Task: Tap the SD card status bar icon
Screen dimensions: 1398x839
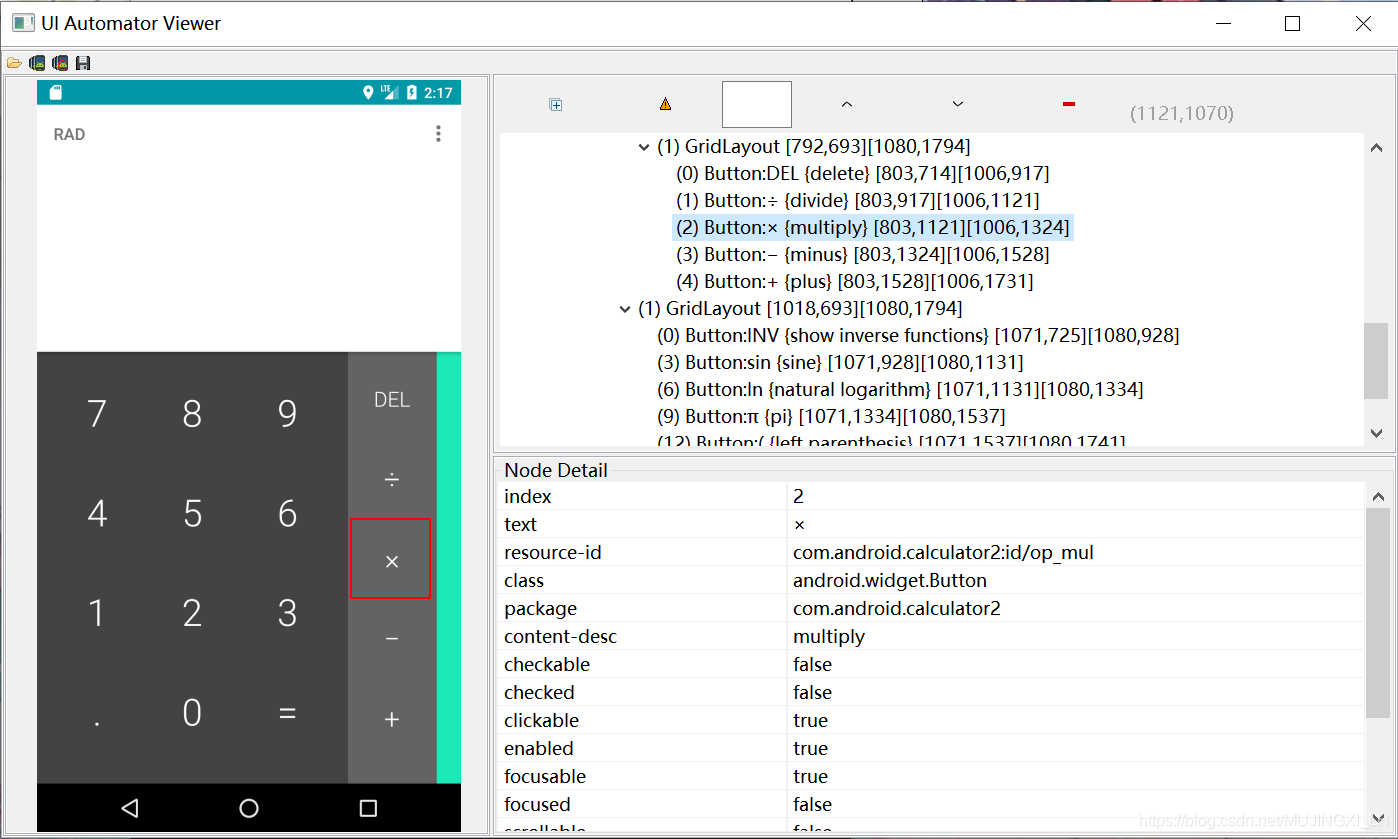Action: coord(56,93)
